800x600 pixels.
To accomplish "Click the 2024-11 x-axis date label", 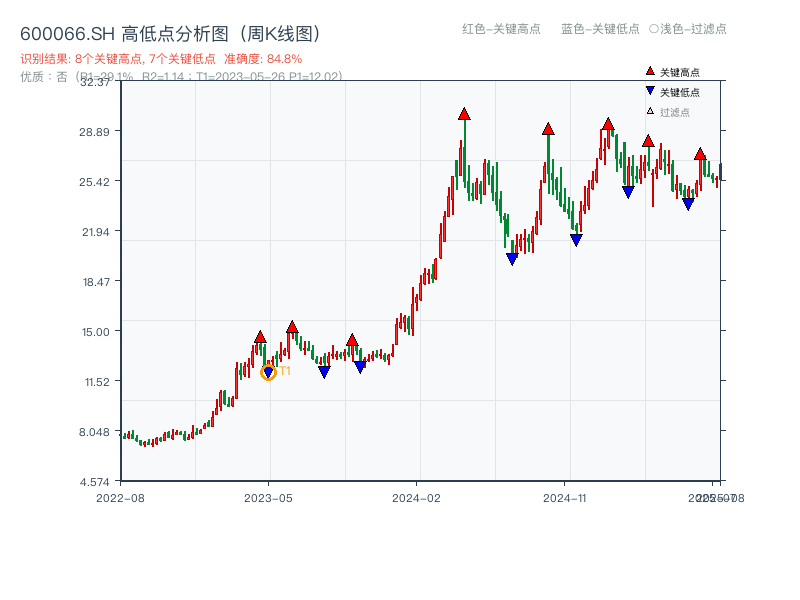I will tap(564, 498).
